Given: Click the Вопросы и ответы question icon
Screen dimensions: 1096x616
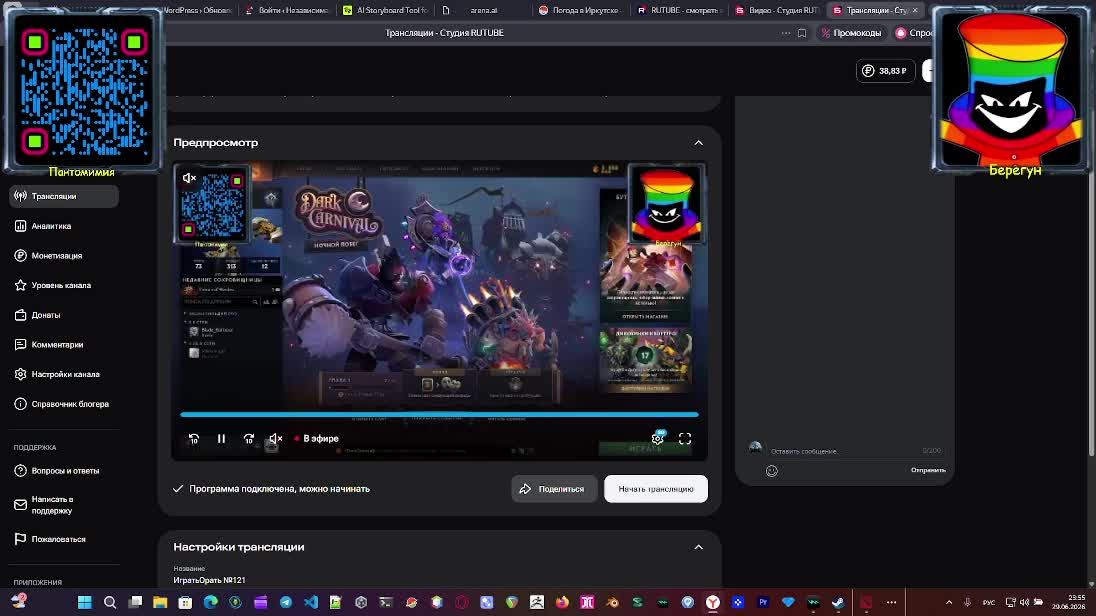Looking at the screenshot, I should (x=20, y=471).
